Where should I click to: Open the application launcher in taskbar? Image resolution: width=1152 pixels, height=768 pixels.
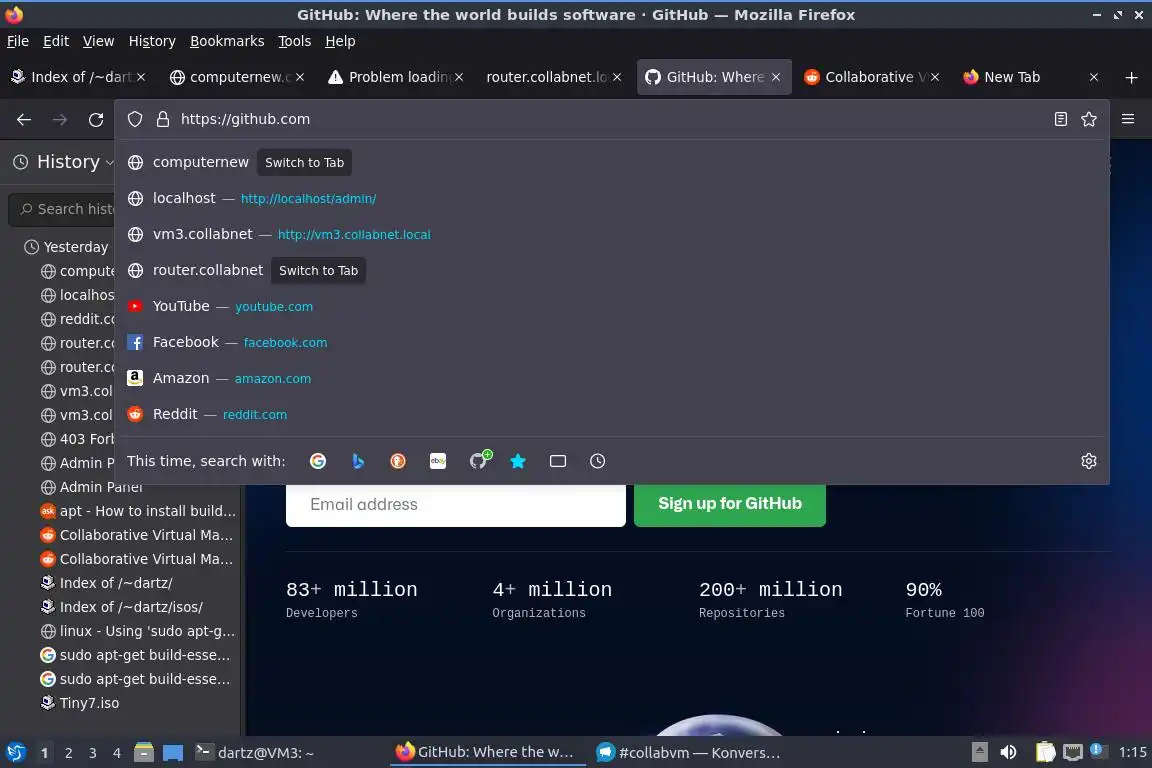15,753
